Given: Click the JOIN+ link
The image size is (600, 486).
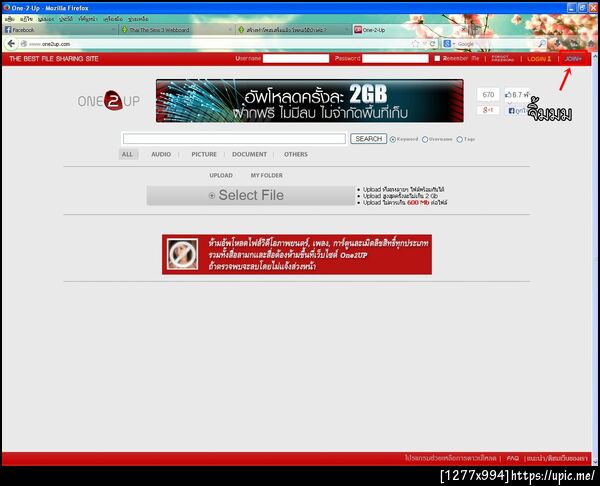Looking at the screenshot, I should 573,59.
